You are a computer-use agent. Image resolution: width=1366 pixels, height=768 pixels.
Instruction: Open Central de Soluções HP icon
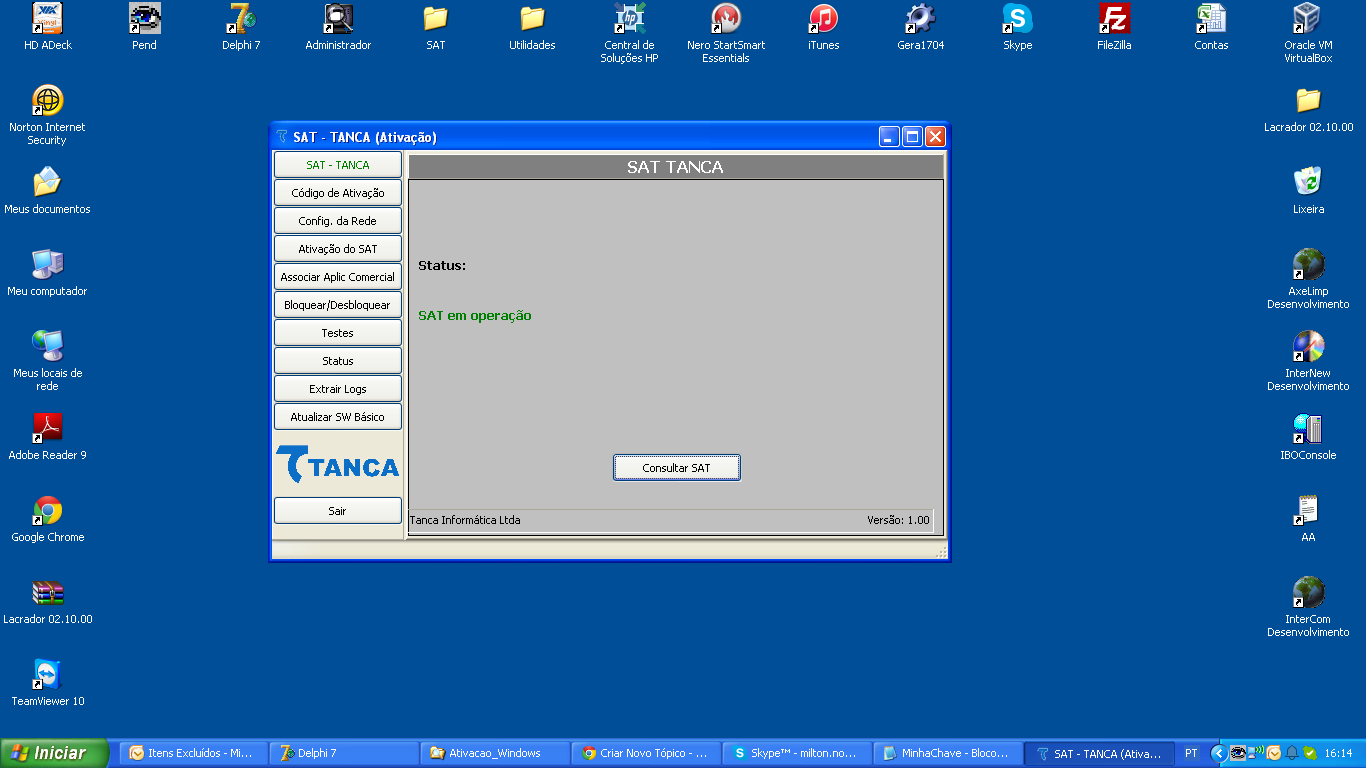(629, 33)
